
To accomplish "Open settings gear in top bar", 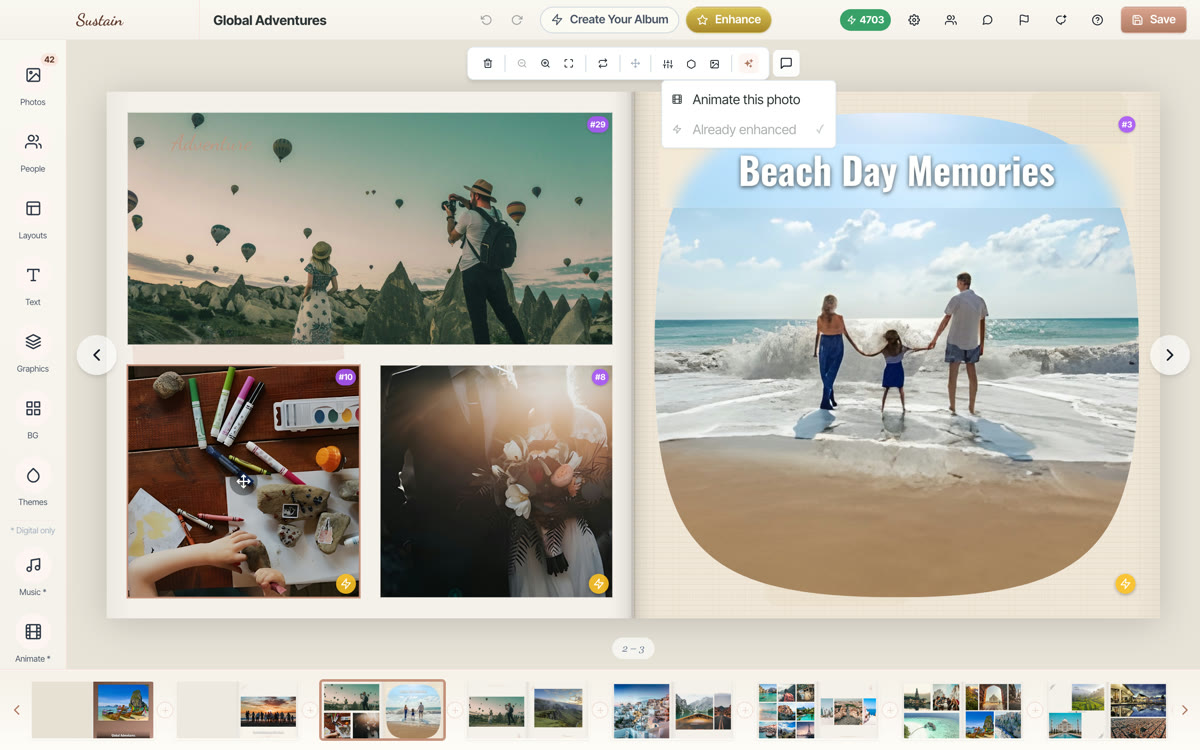I will [x=914, y=20].
